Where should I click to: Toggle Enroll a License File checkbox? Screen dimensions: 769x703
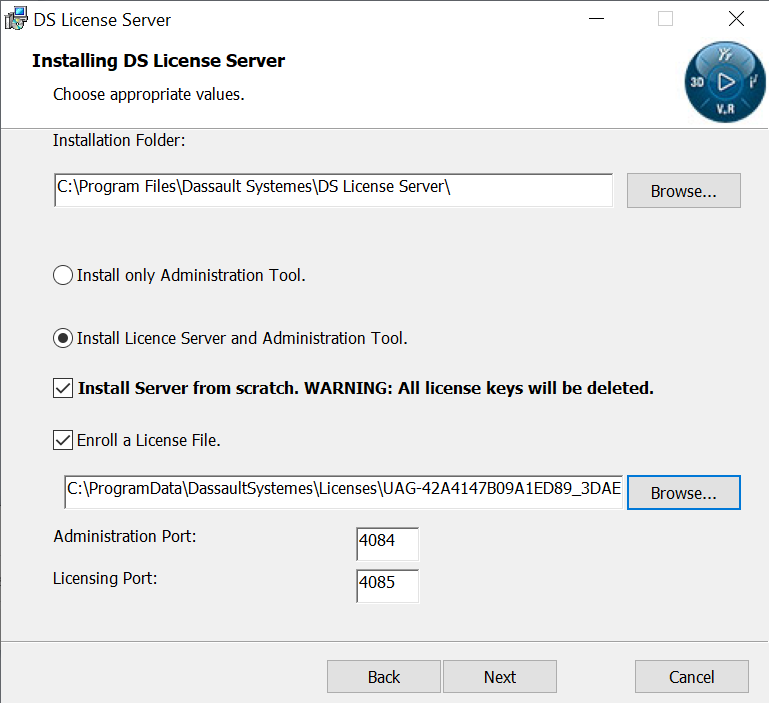click(x=63, y=440)
